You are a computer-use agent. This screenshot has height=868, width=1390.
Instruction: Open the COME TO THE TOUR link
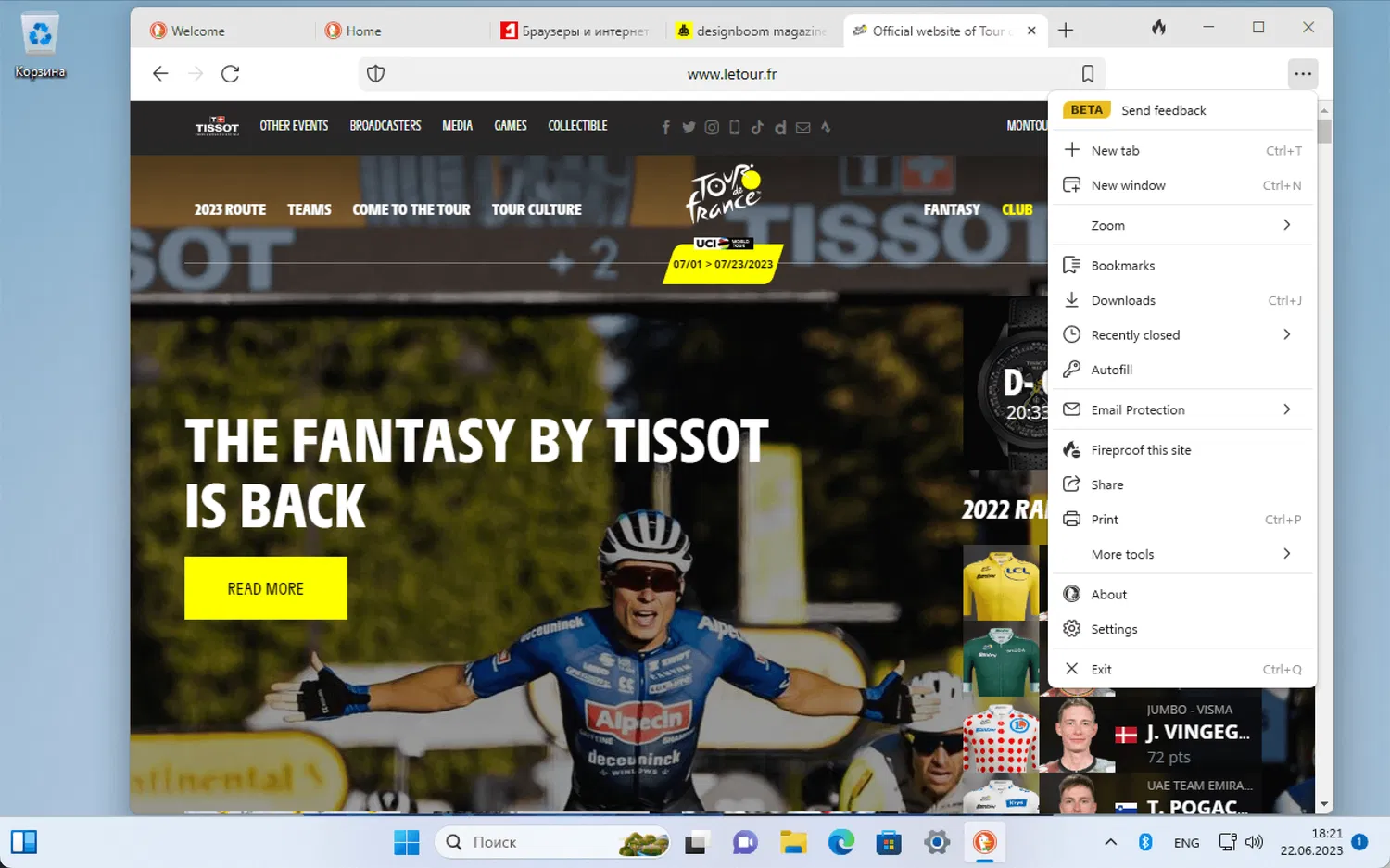(x=411, y=209)
